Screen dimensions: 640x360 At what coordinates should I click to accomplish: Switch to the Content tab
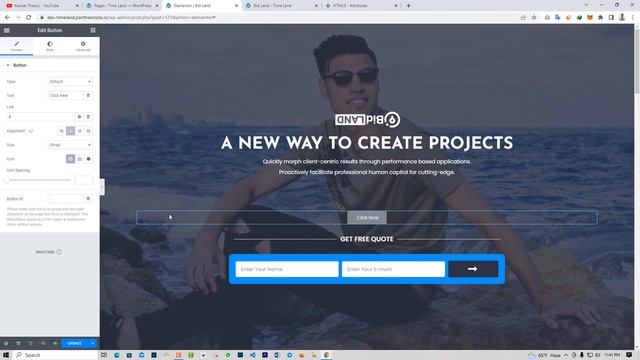click(17, 46)
